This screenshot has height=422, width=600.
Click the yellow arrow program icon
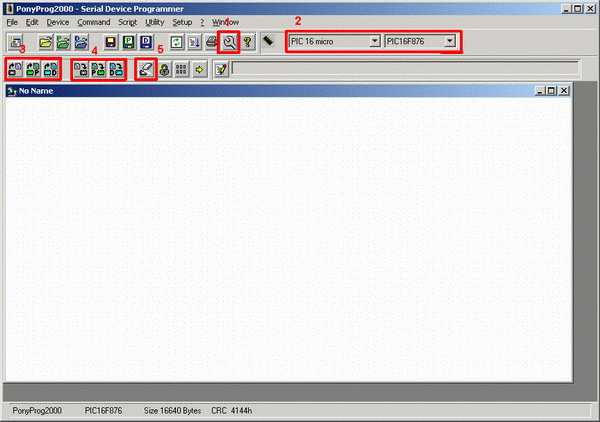pos(199,69)
